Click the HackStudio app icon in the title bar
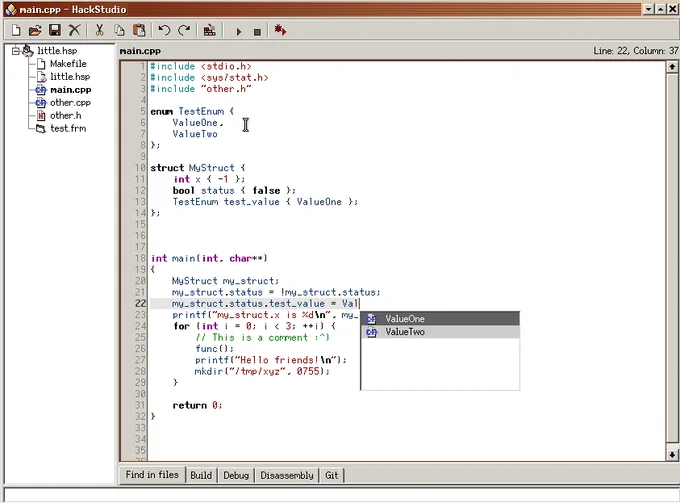Image resolution: width=680 pixels, height=503 pixels. [11, 10]
